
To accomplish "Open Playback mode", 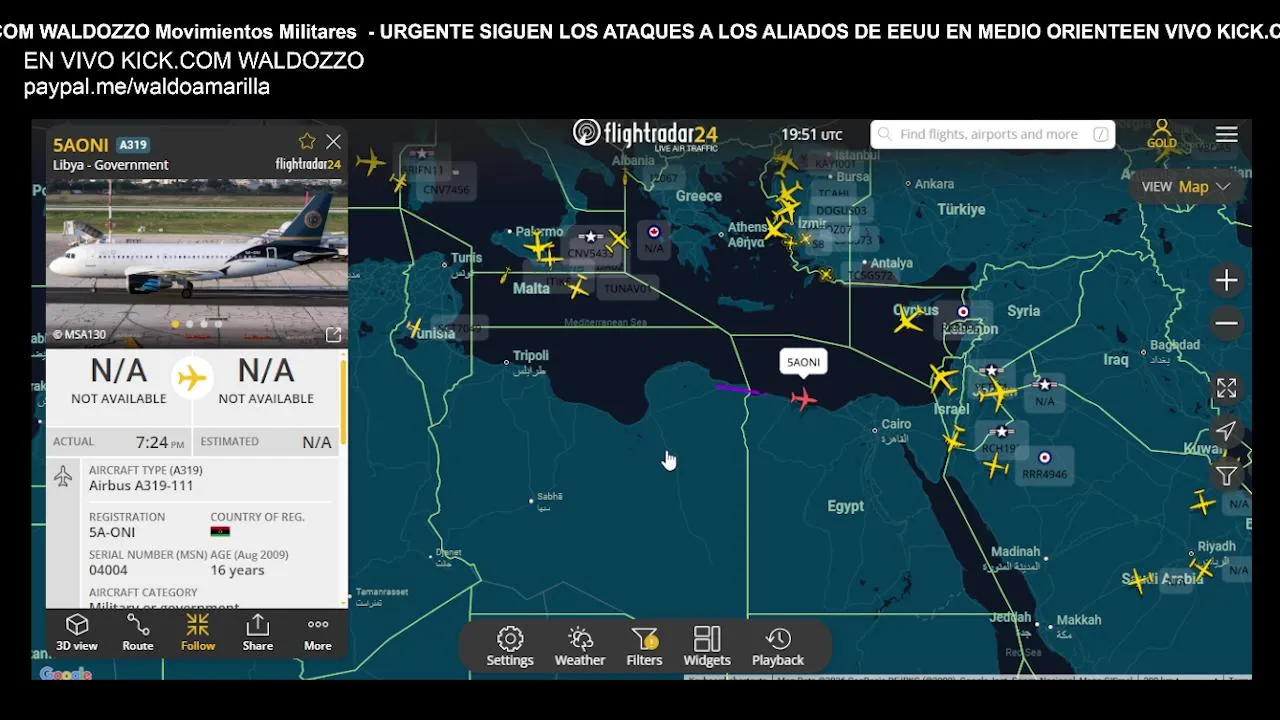I will coord(778,646).
